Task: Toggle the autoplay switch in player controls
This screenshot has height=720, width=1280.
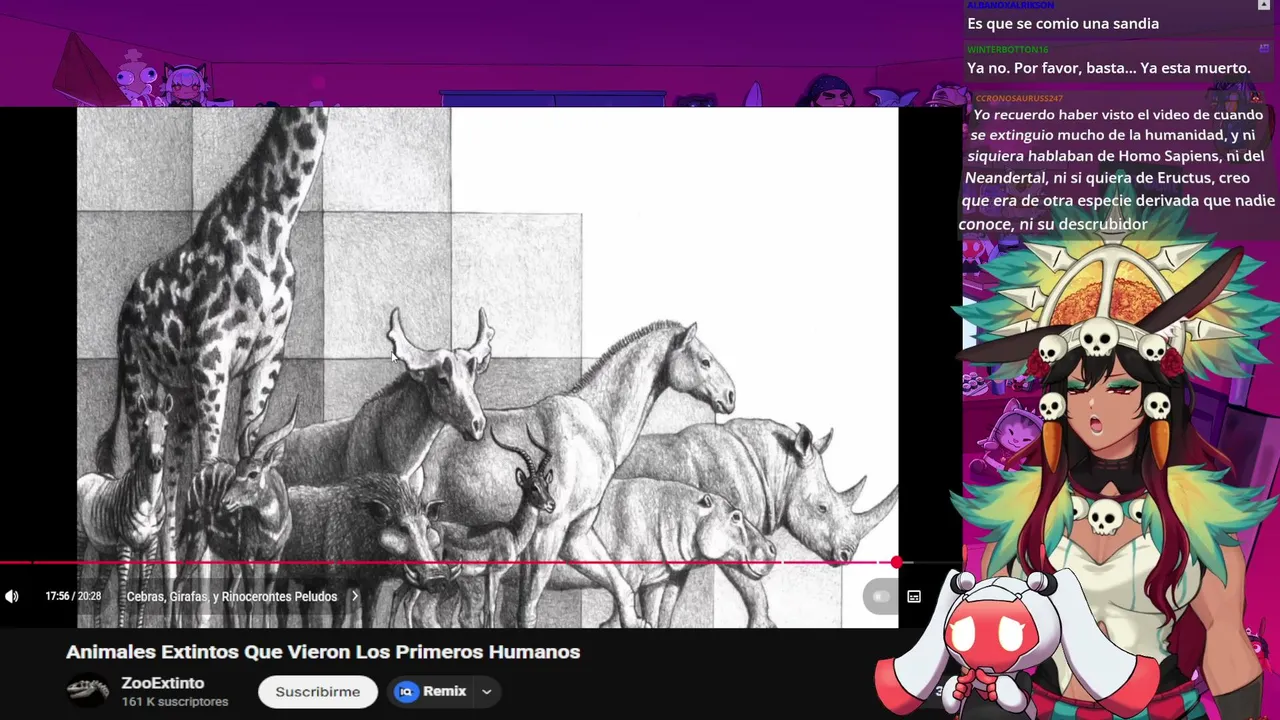Action: pyautogui.click(x=881, y=596)
